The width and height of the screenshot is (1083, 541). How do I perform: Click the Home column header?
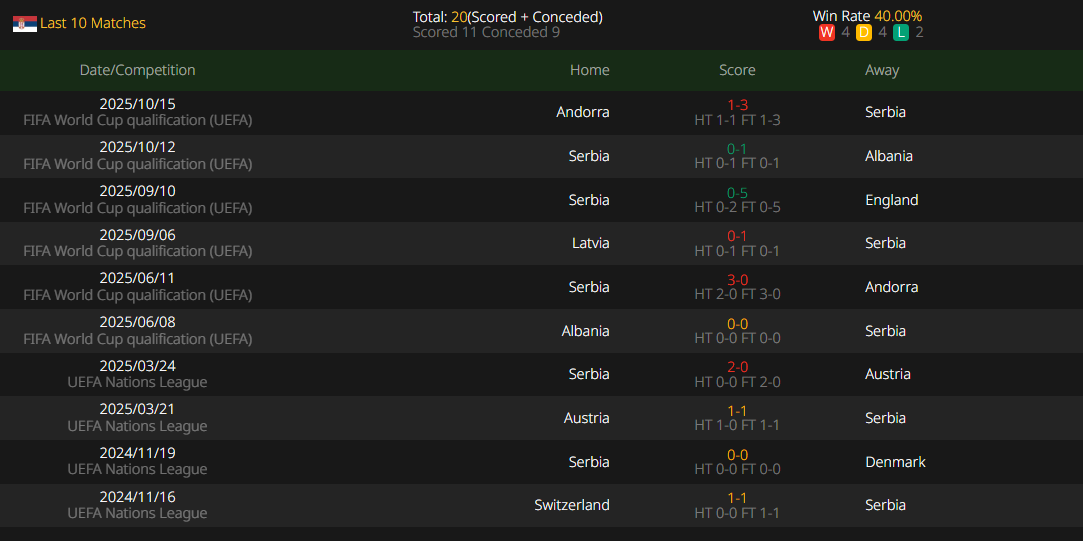tap(589, 70)
